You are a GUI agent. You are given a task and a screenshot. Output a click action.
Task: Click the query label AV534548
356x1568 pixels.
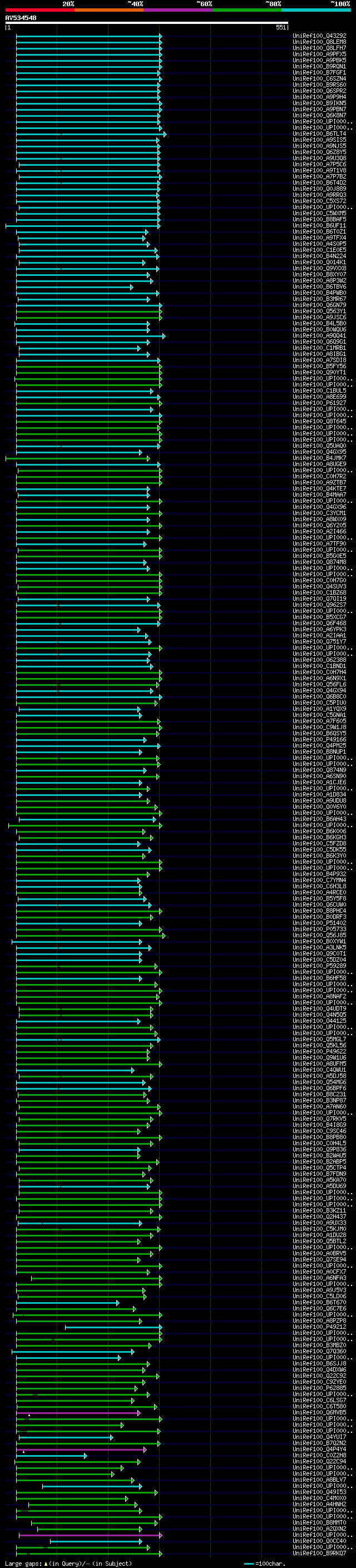pyautogui.click(x=21, y=18)
